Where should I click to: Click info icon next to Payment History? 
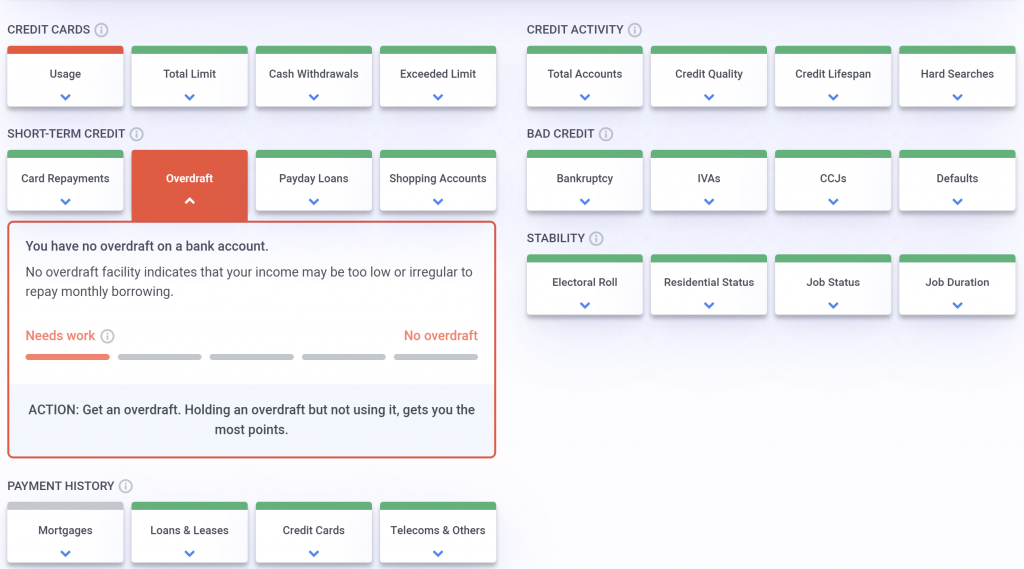(x=125, y=486)
